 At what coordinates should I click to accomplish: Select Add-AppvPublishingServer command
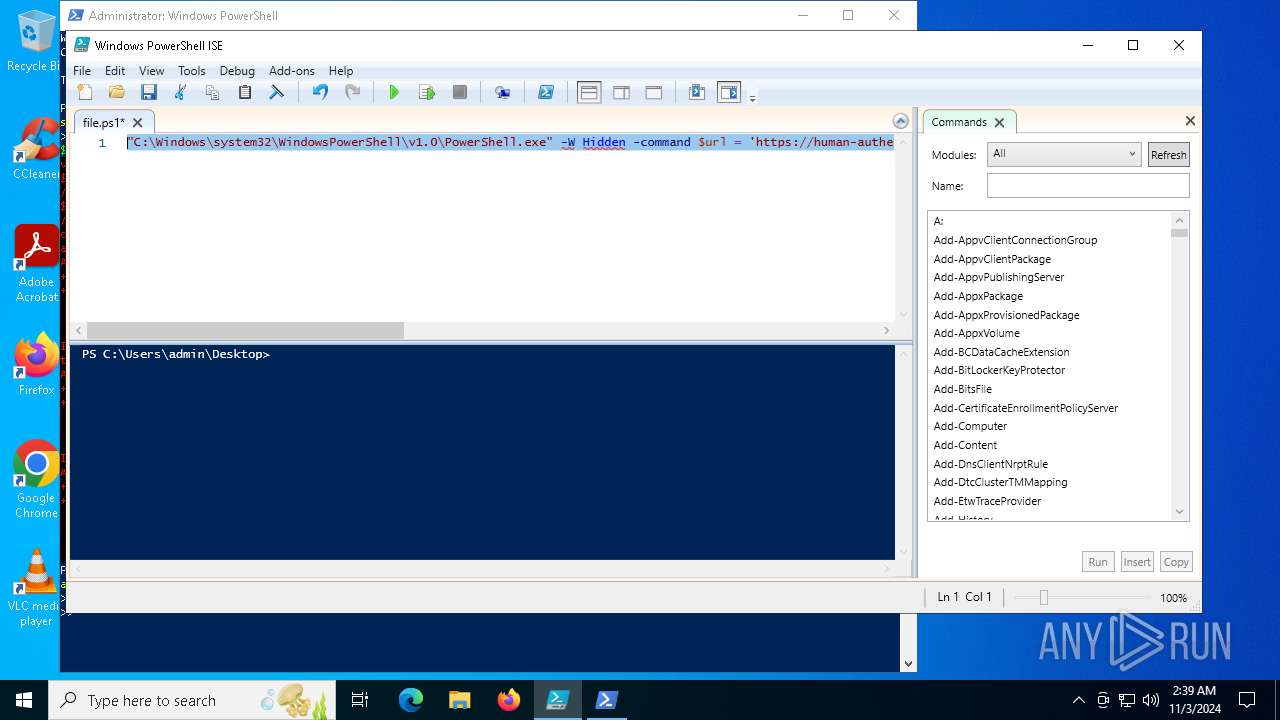pyautogui.click(x=998, y=277)
